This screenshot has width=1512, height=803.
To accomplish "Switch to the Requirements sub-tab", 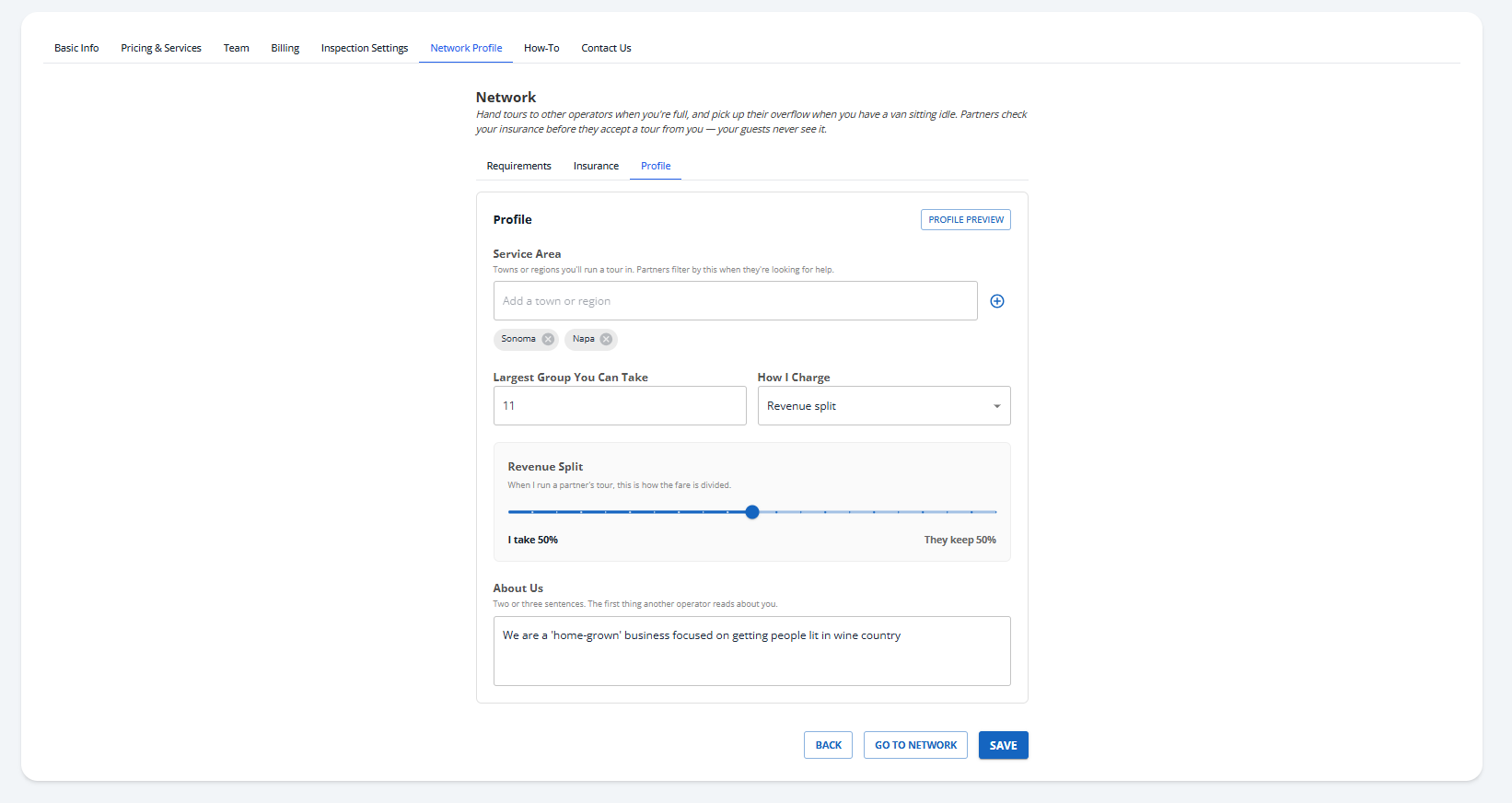I will pyautogui.click(x=519, y=166).
